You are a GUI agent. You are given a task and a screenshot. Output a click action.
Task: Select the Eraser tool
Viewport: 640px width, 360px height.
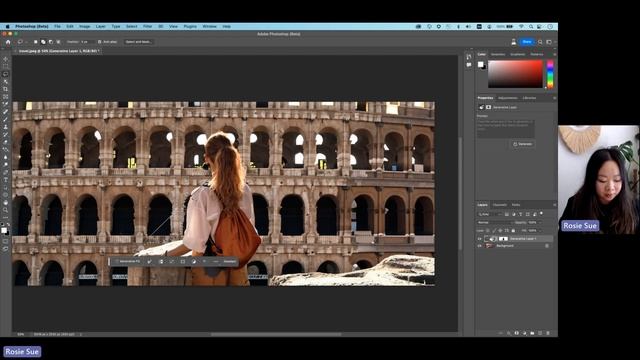click(5, 142)
